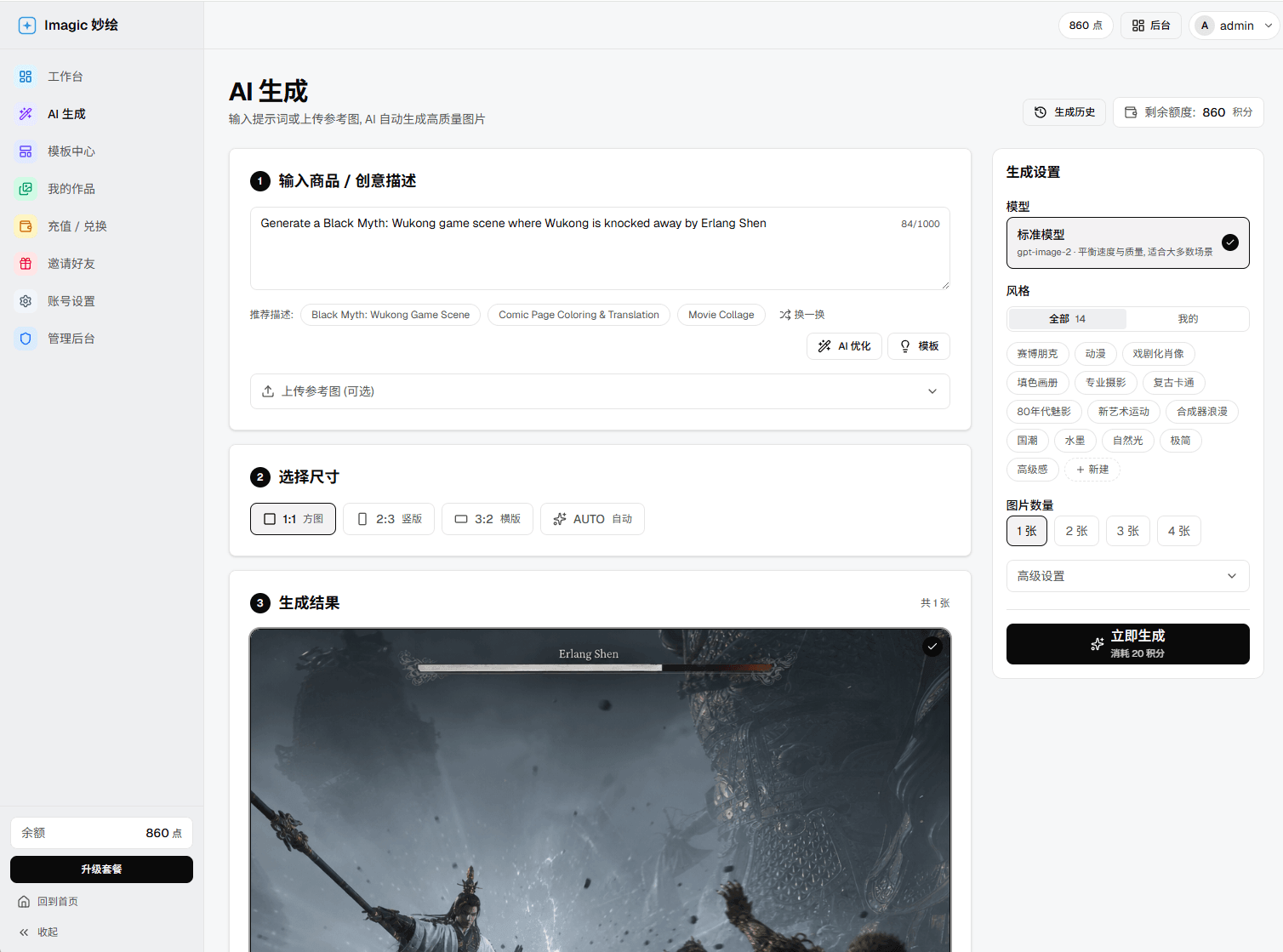Collapse sidebar with 收起 double-chevron icon
The height and width of the screenshot is (952, 1283).
24,932
